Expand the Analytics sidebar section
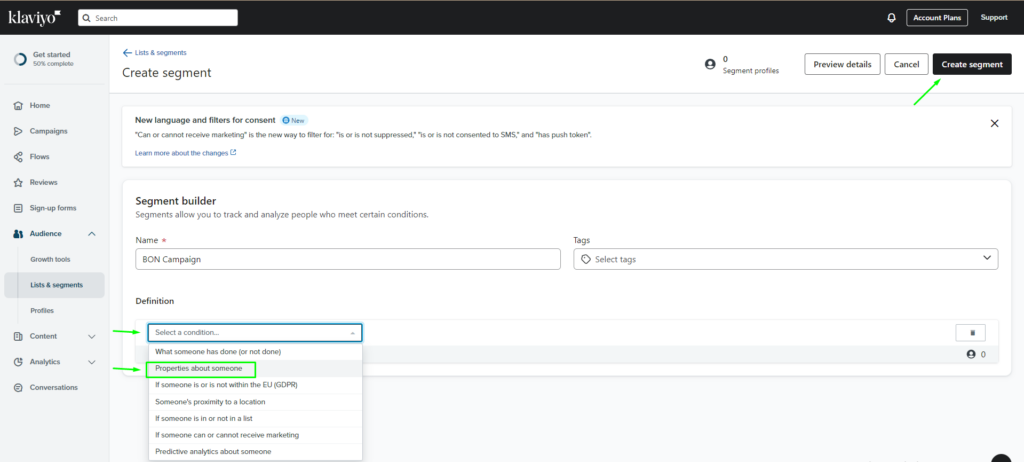This screenshot has width=1024, height=462. pyautogui.click(x=92, y=362)
